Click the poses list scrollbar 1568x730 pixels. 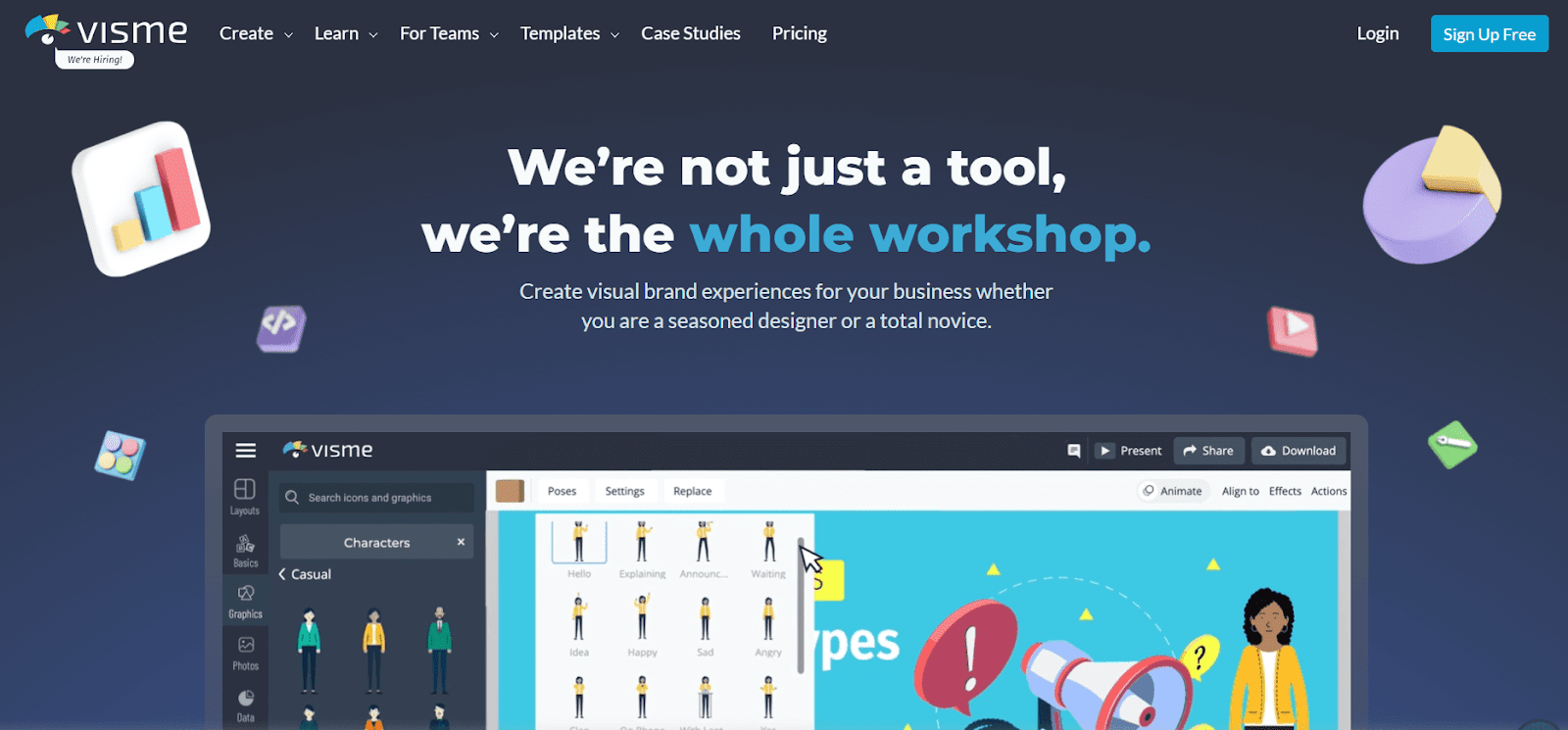pyautogui.click(x=801, y=605)
